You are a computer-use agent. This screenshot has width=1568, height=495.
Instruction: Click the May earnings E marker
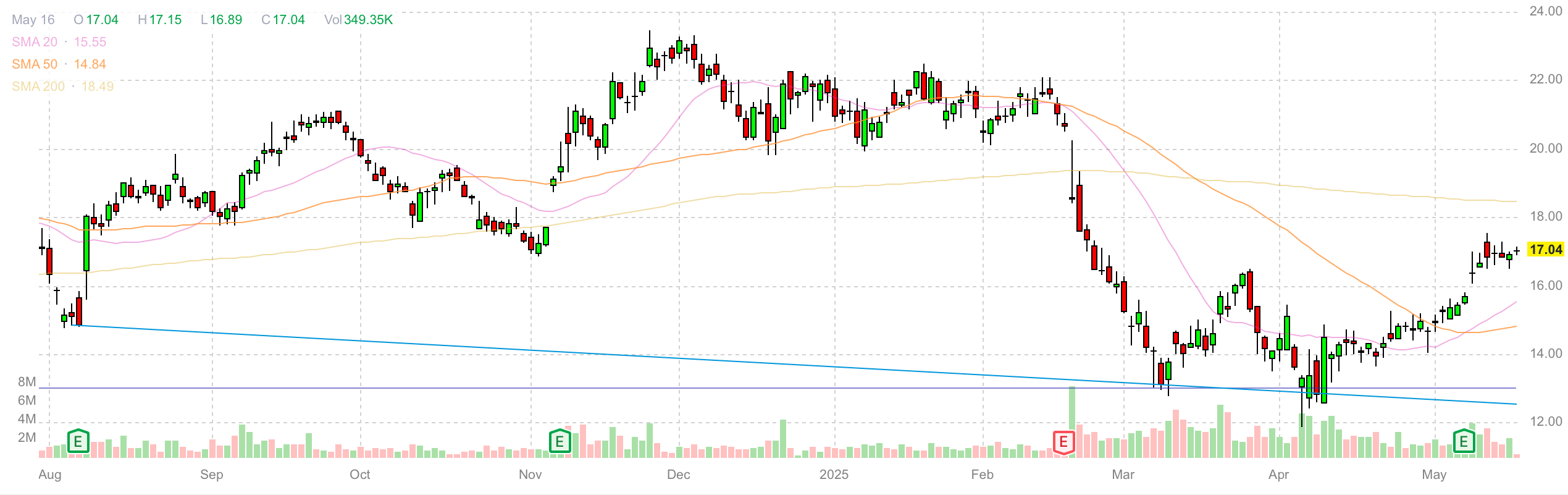pos(1464,442)
